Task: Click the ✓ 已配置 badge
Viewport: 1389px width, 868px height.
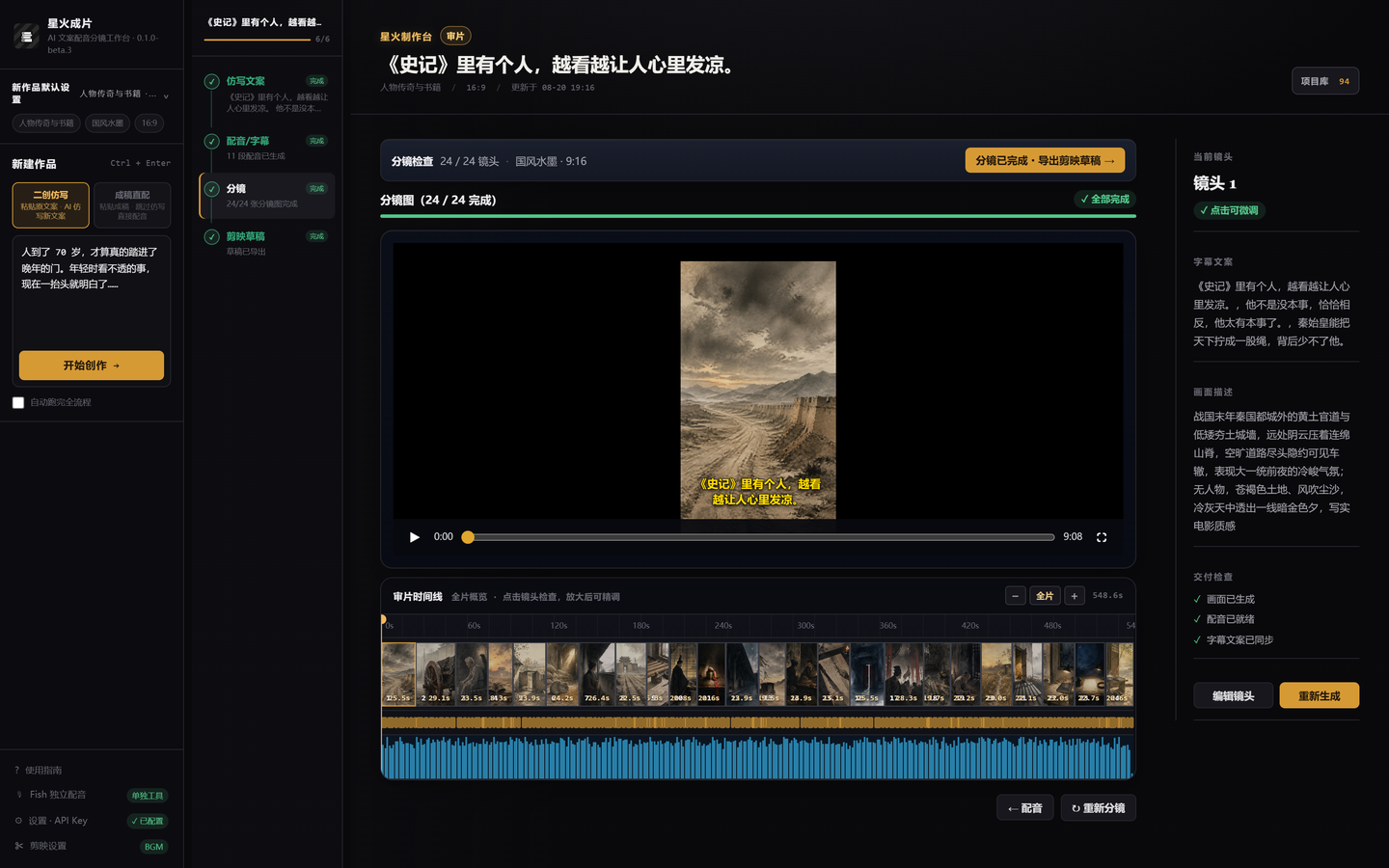Action: pyautogui.click(x=148, y=821)
